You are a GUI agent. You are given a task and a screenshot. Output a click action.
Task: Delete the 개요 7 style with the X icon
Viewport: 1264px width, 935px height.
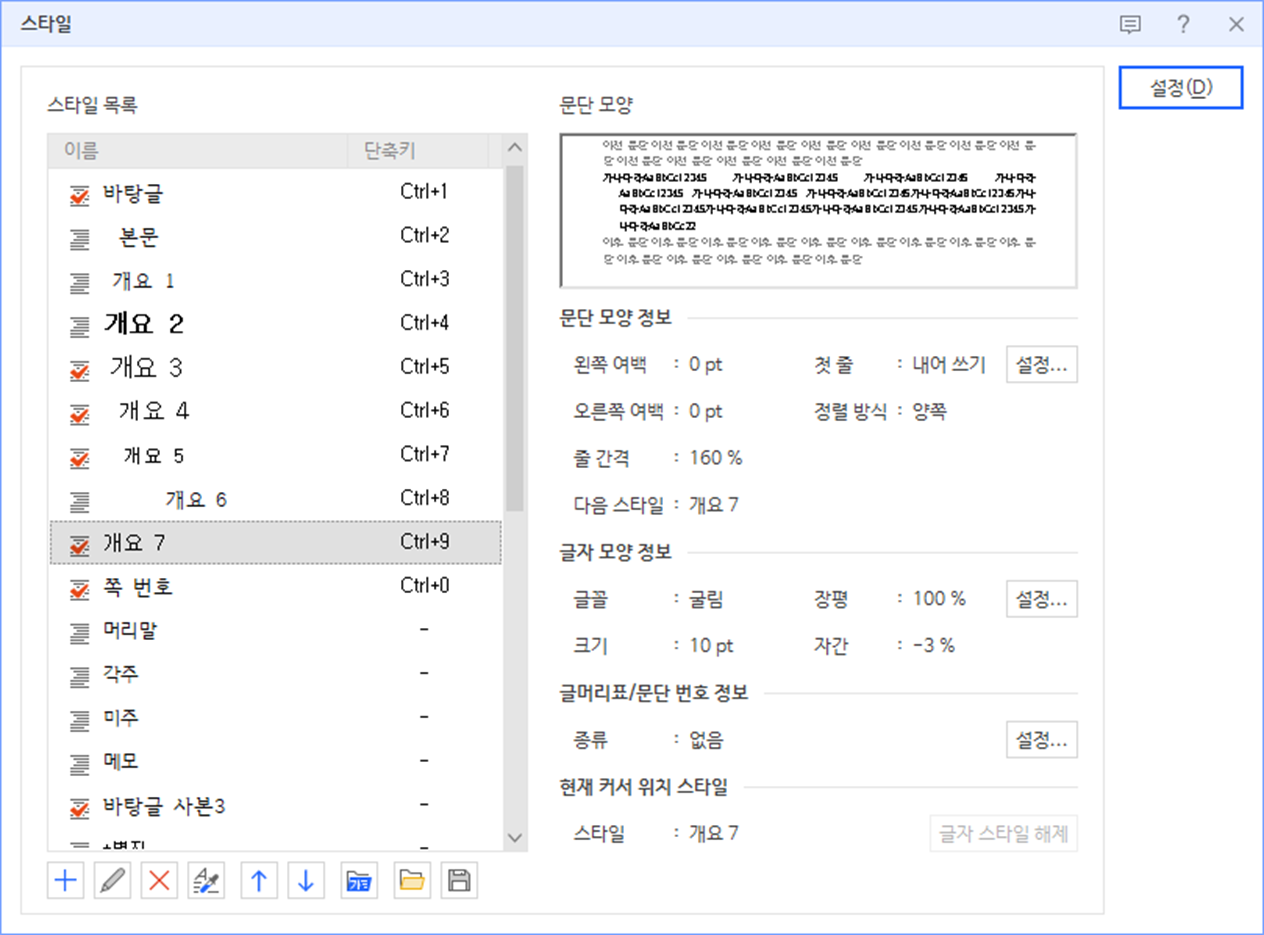coord(159,880)
